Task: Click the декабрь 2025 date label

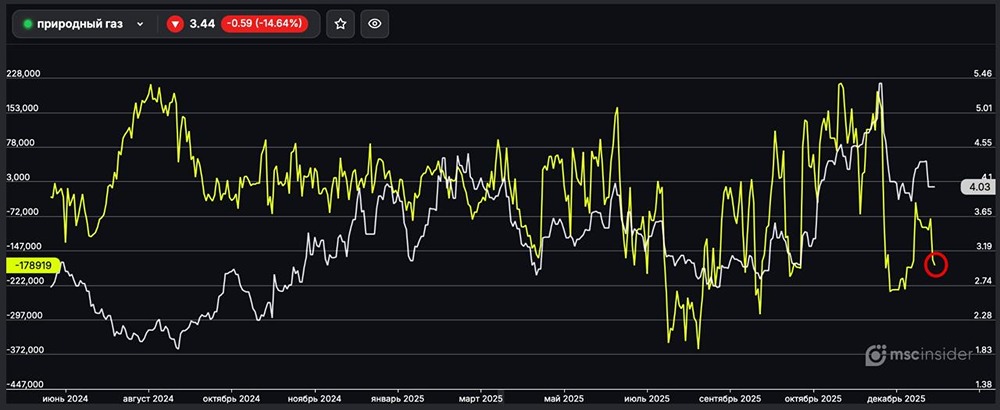Action: [897, 397]
